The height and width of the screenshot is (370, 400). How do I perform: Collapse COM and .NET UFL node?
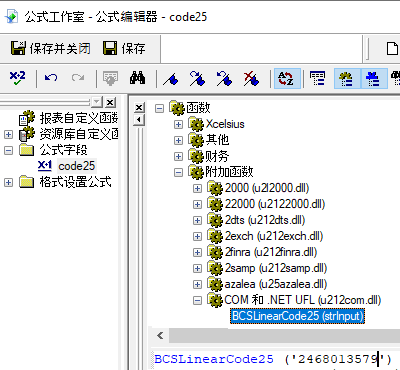point(197,300)
